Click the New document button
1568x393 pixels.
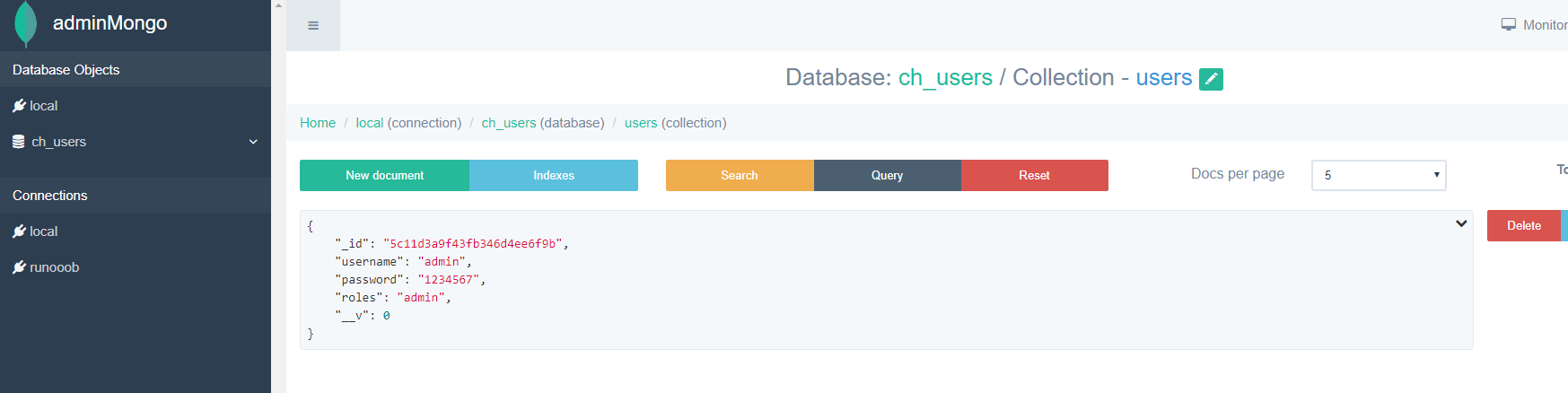(x=384, y=175)
